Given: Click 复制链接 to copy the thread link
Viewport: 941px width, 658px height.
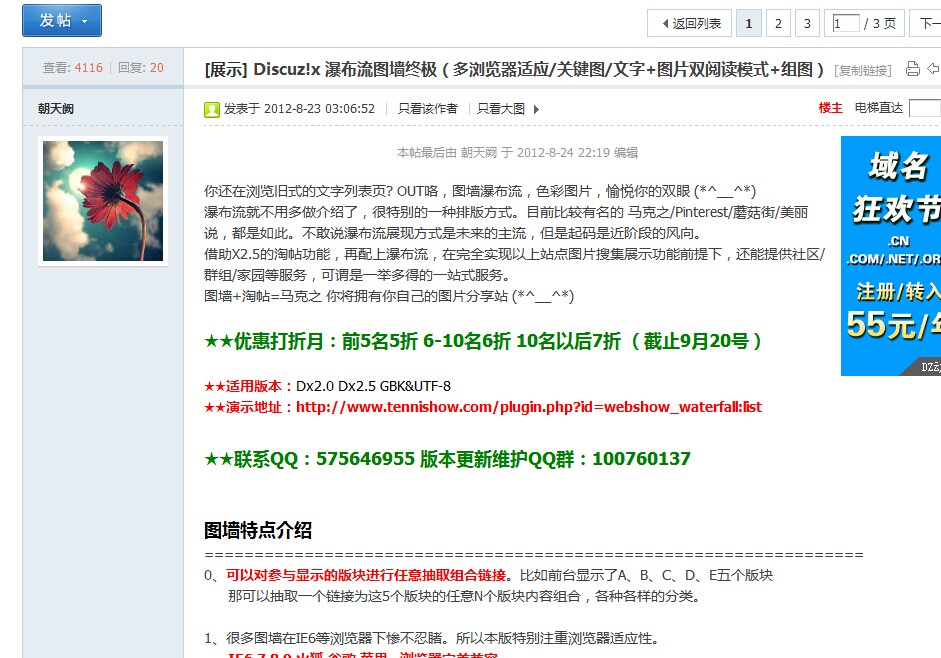Looking at the screenshot, I should coord(862,68).
